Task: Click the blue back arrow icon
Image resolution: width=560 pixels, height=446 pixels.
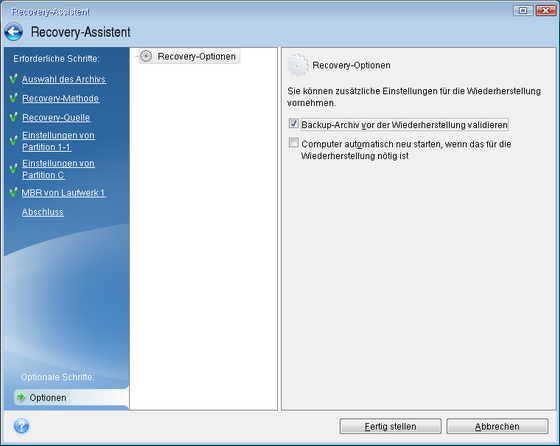Action: coord(14,32)
